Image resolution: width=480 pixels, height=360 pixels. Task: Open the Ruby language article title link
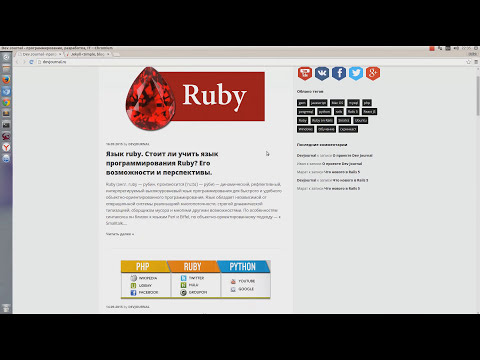coord(162,163)
